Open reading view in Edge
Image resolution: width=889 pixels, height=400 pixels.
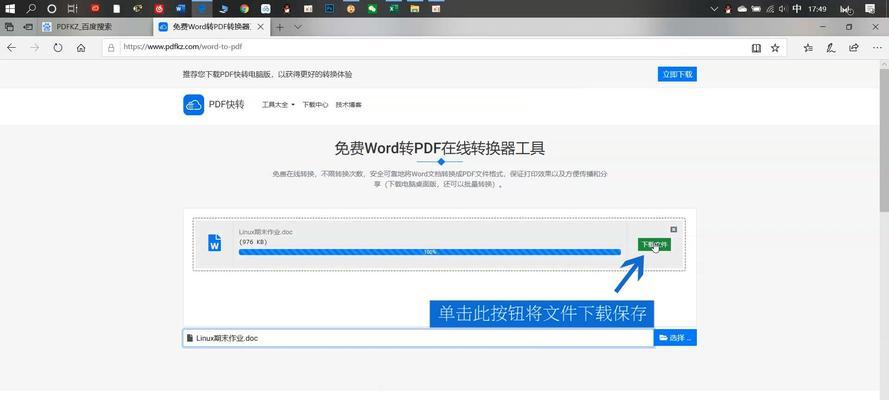[756, 48]
